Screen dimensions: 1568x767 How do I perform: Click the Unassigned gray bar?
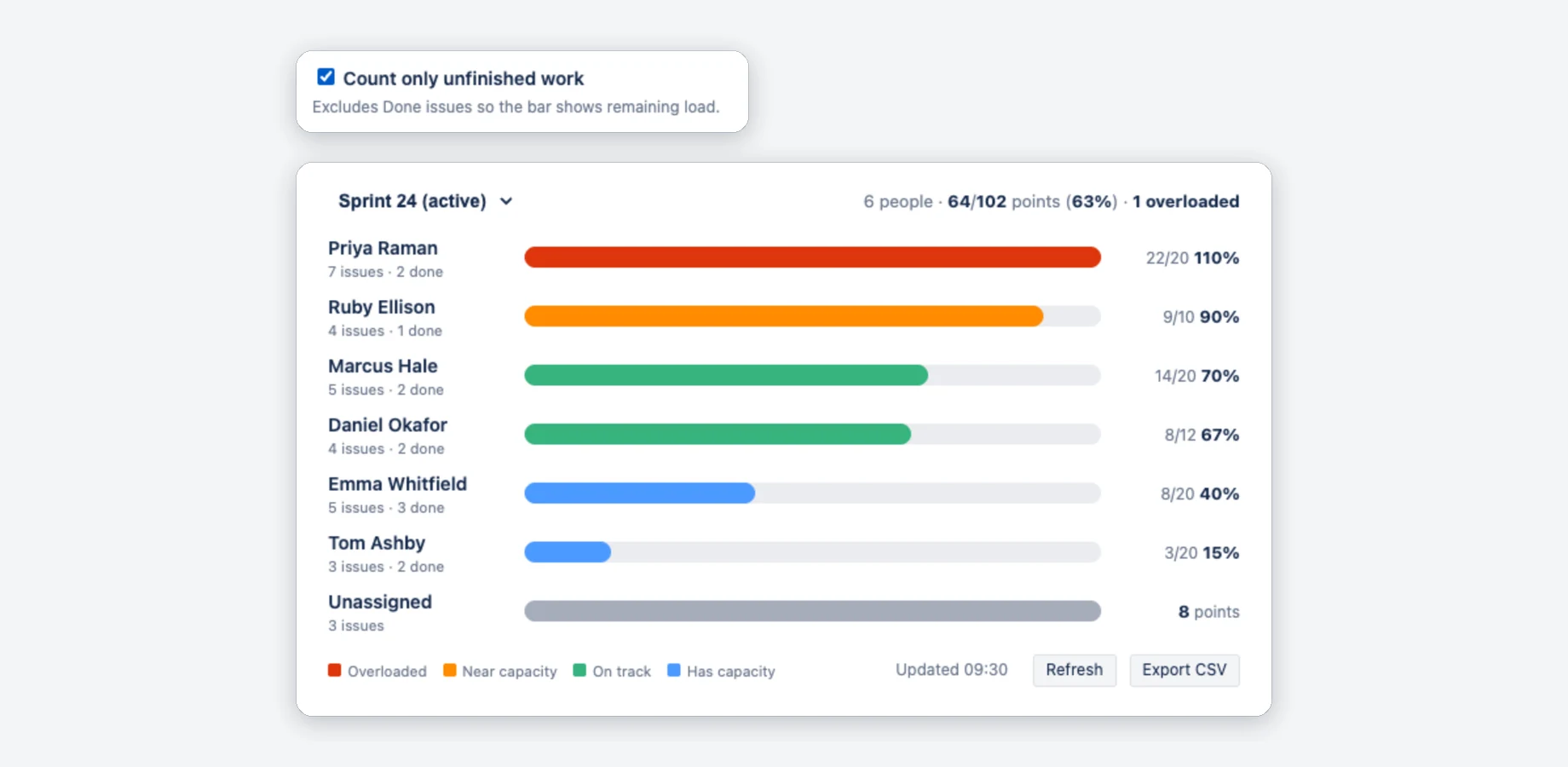point(812,611)
